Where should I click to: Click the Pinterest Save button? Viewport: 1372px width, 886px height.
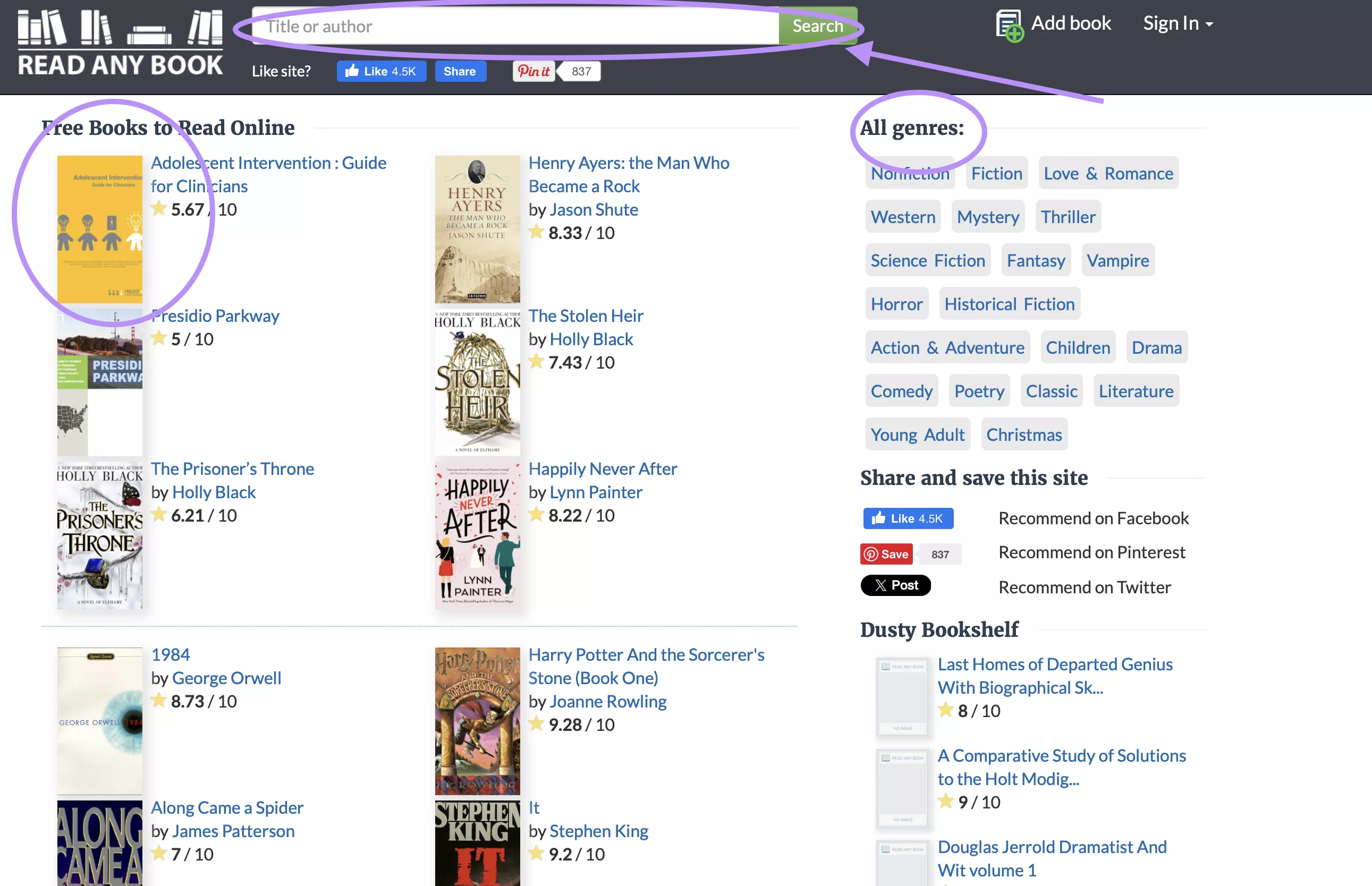click(x=886, y=554)
